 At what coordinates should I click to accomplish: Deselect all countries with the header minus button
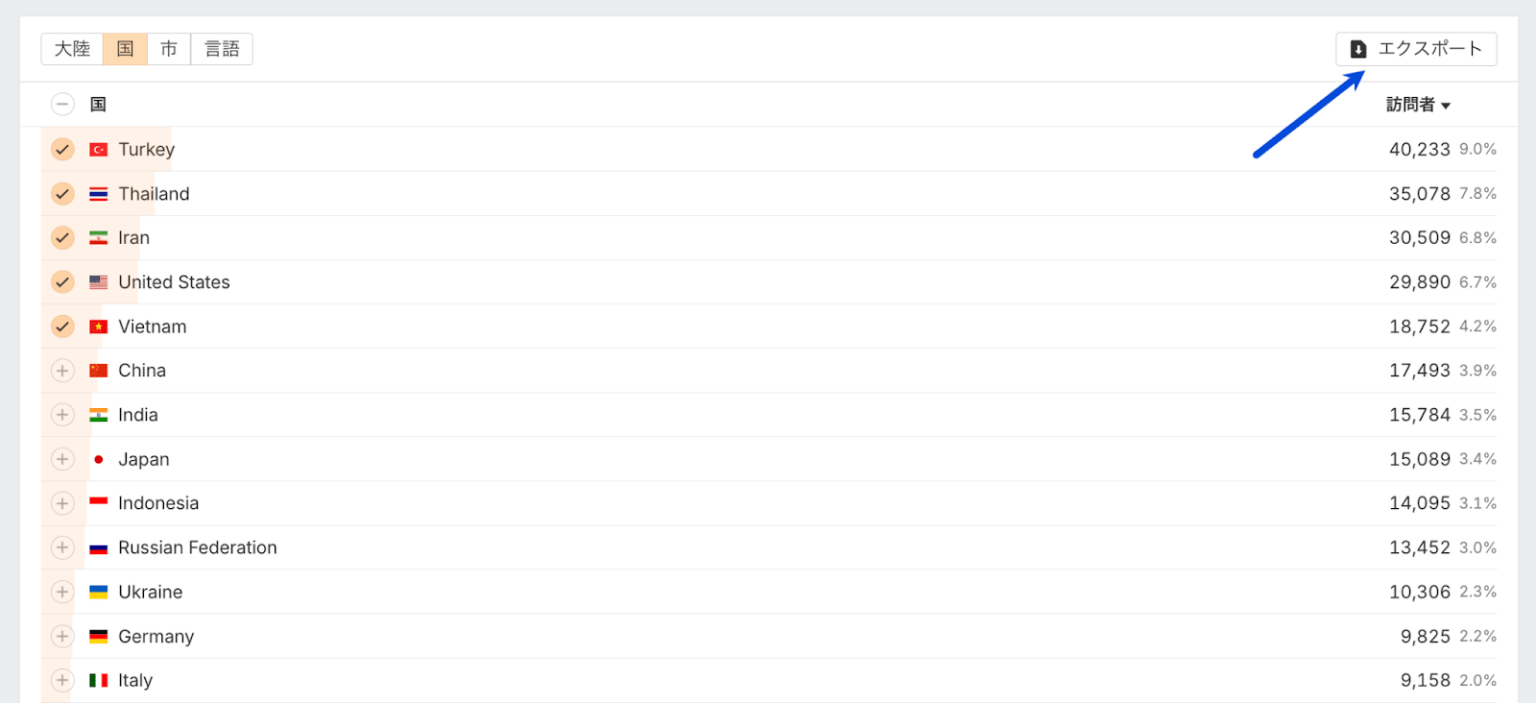tap(63, 104)
